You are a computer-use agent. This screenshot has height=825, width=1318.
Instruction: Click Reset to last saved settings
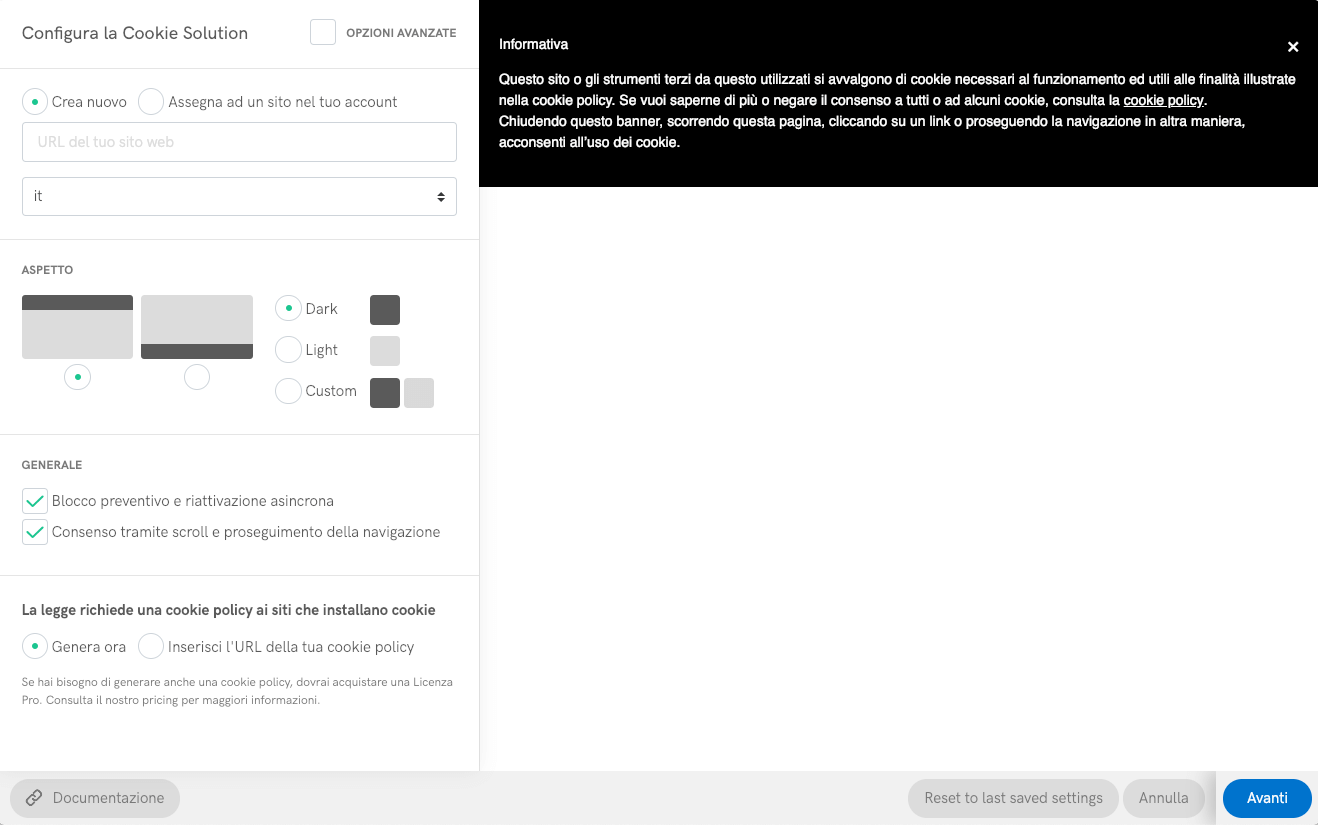(x=1013, y=798)
